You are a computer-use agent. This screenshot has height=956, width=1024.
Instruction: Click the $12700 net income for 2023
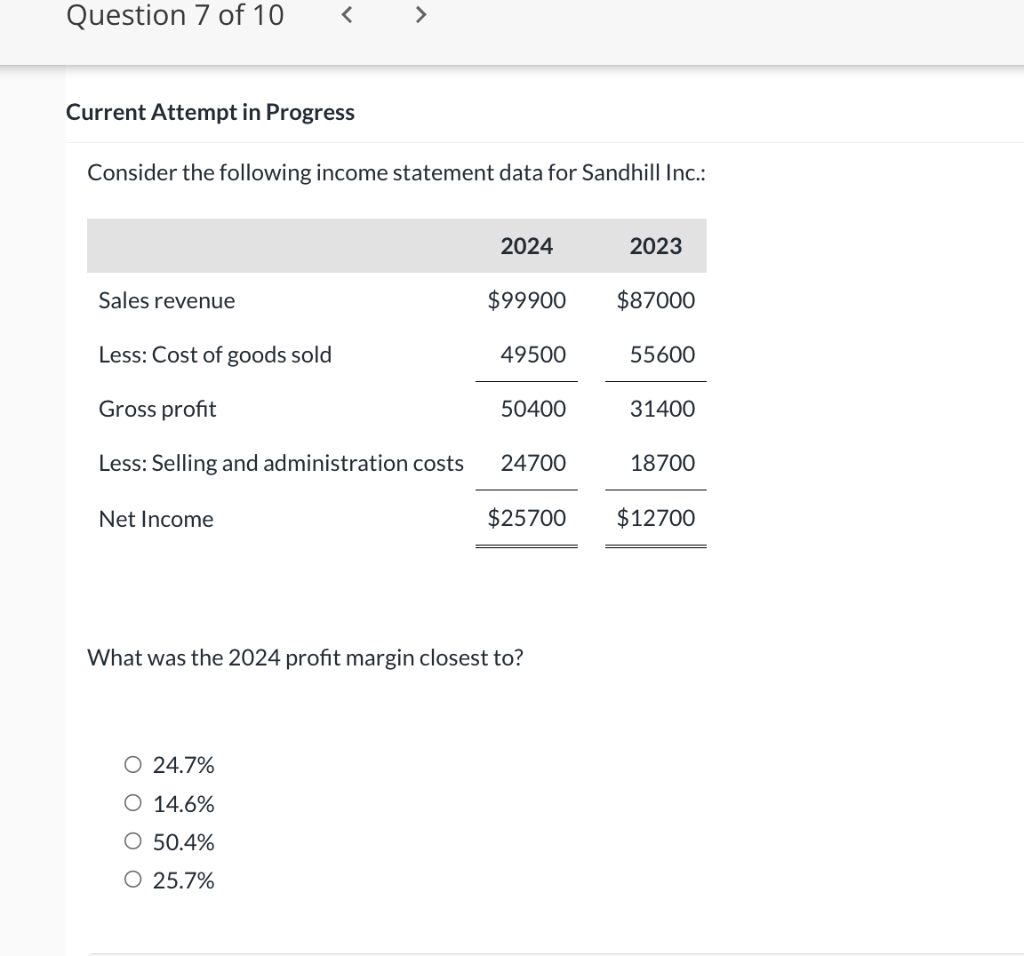tap(655, 518)
